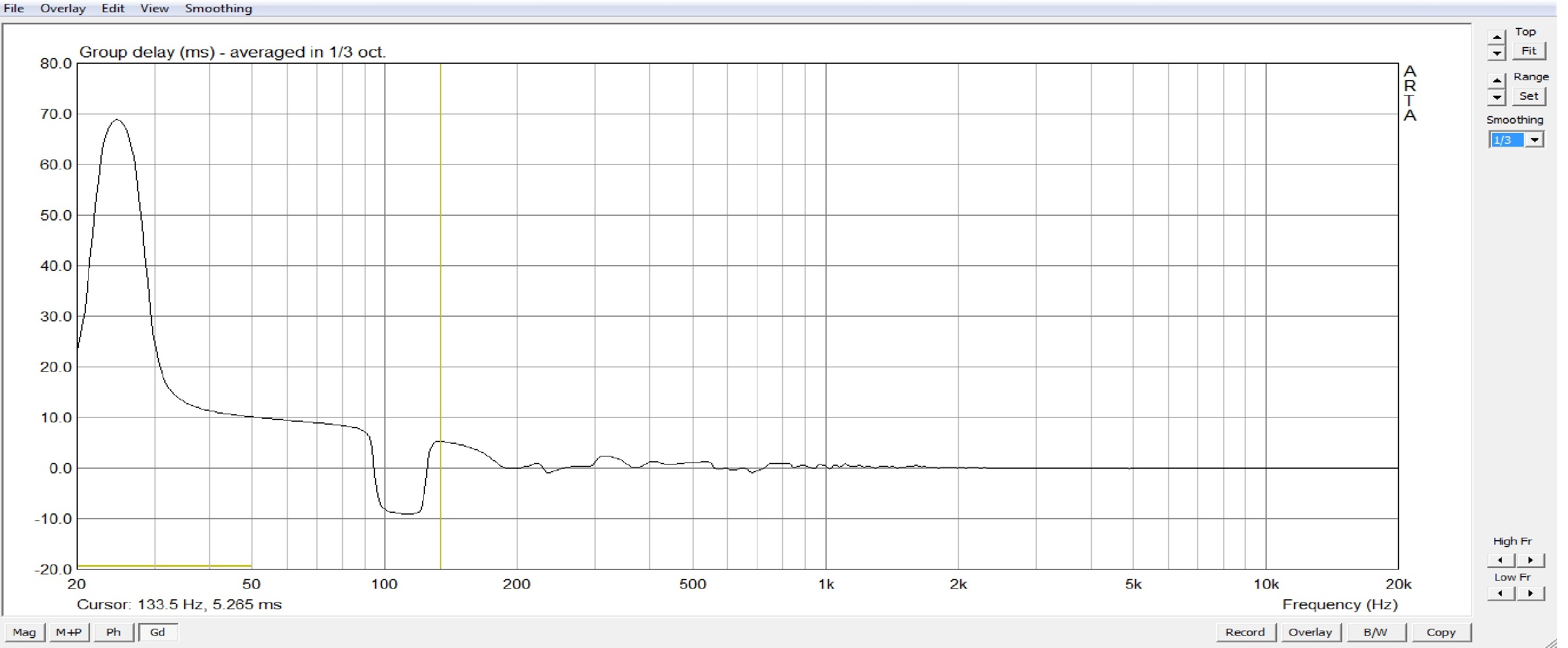Expand the Smoothing 1/3 dropdown
This screenshot has height=648, width=1568.
coord(1534,140)
